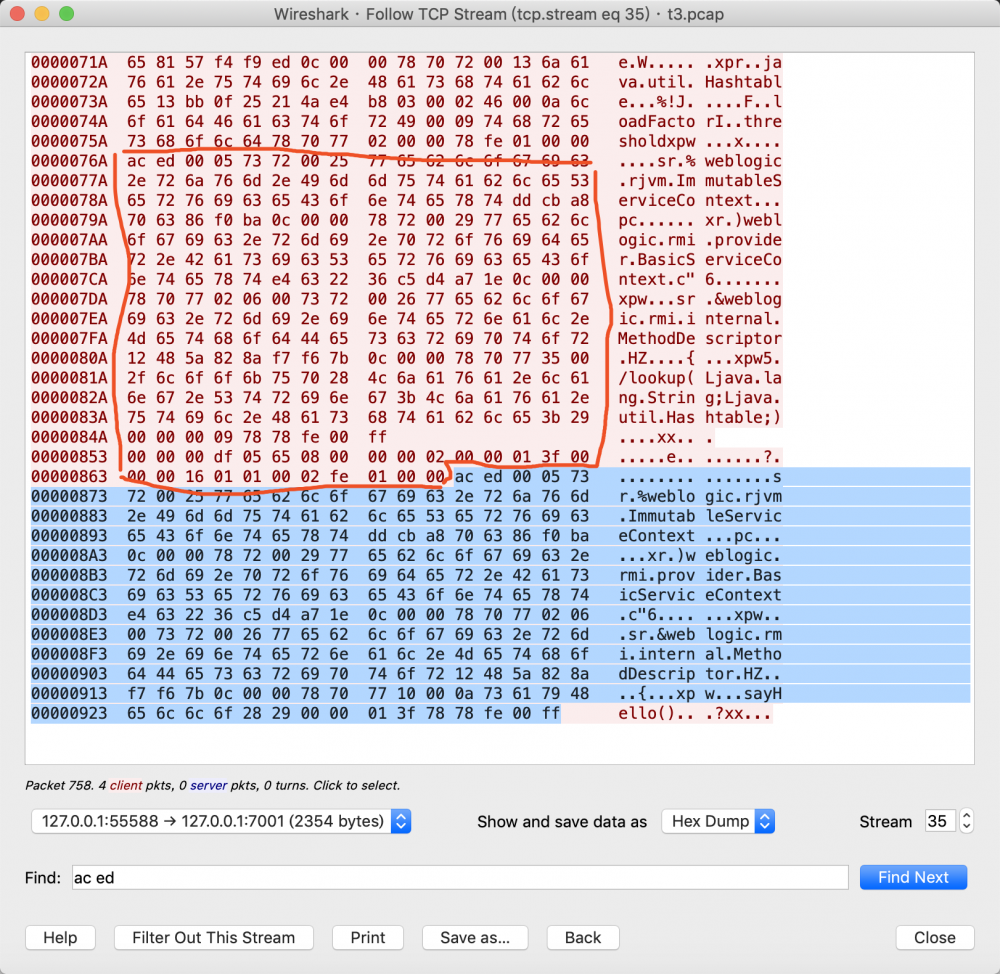The height and width of the screenshot is (974, 1000).
Task: Click the red close window button
Action: (17, 13)
